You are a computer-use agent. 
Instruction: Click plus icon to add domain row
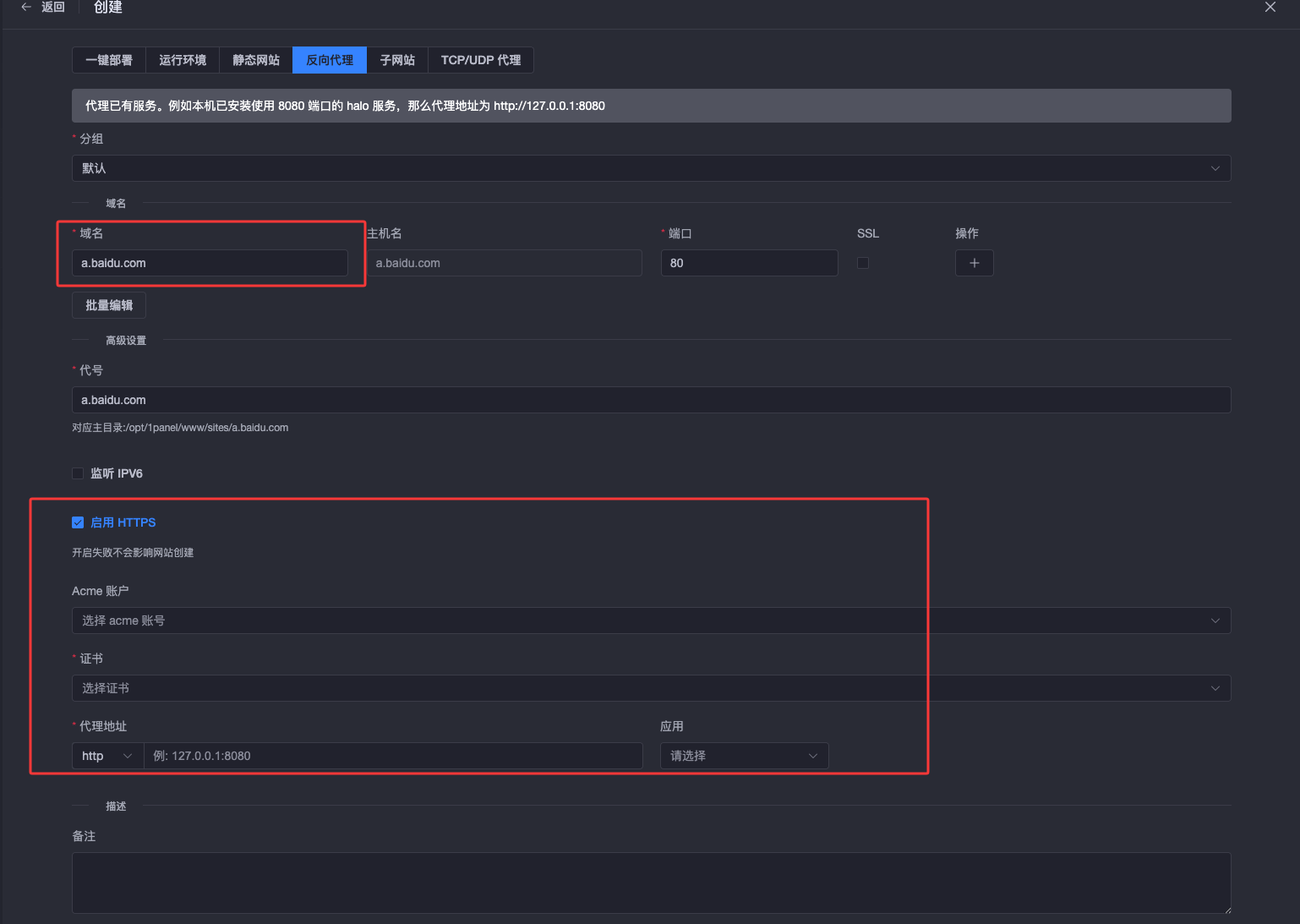click(x=974, y=263)
